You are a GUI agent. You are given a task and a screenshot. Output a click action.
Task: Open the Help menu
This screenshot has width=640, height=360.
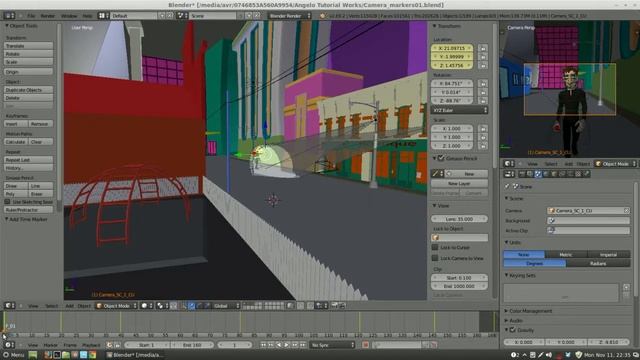(x=87, y=16)
